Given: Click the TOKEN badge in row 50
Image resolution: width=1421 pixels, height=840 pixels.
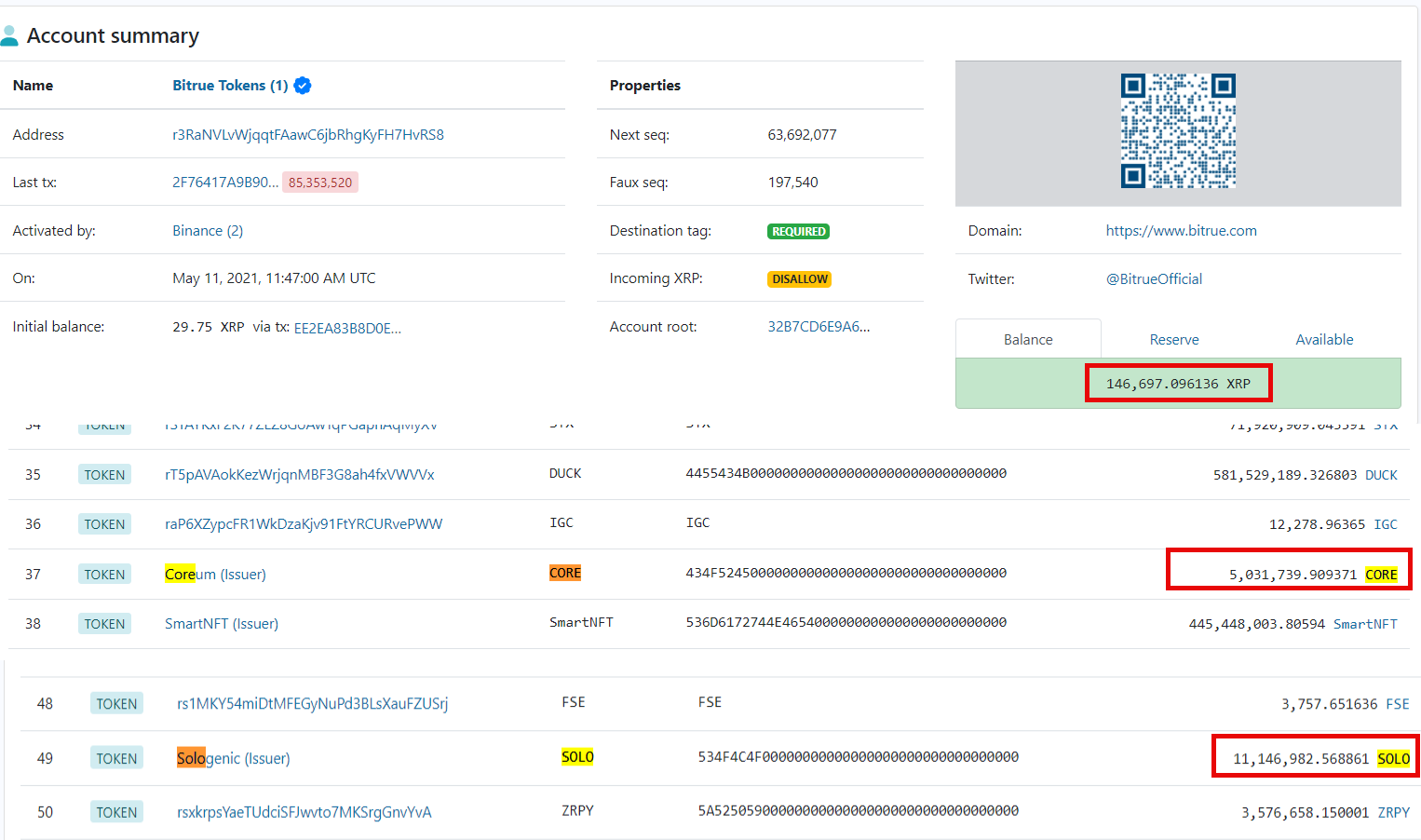Looking at the screenshot, I should tap(116, 813).
